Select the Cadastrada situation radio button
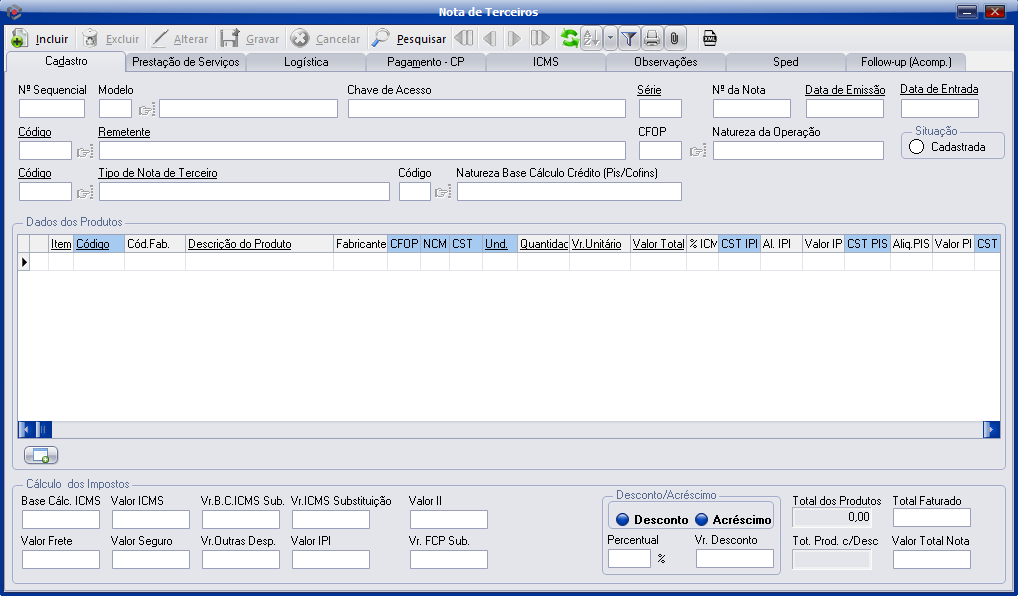This screenshot has height=596, width=1018. pos(917,147)
